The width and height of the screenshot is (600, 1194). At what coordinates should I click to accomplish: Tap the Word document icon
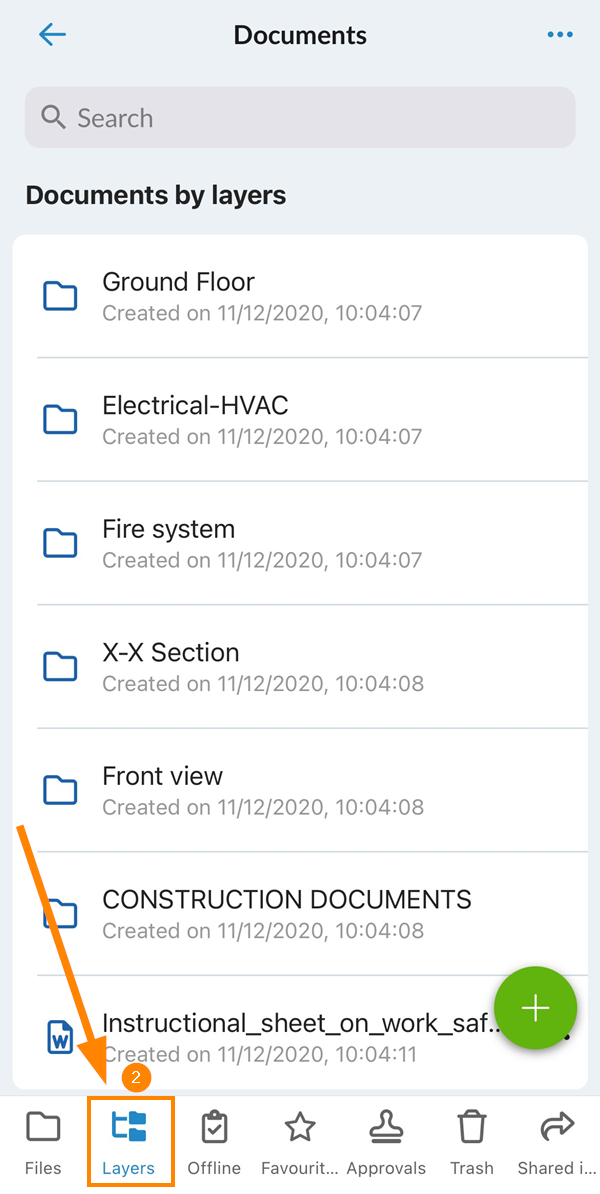(x=60, y=1037)
